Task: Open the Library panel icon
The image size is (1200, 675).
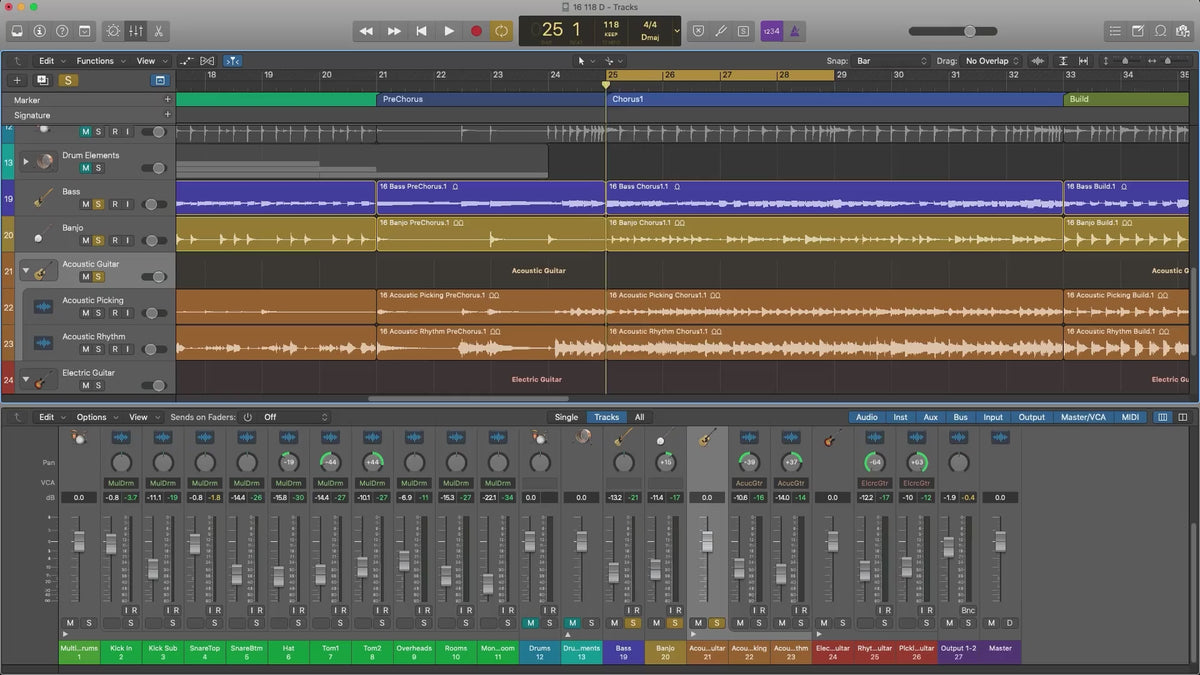Action: point(18,31)
